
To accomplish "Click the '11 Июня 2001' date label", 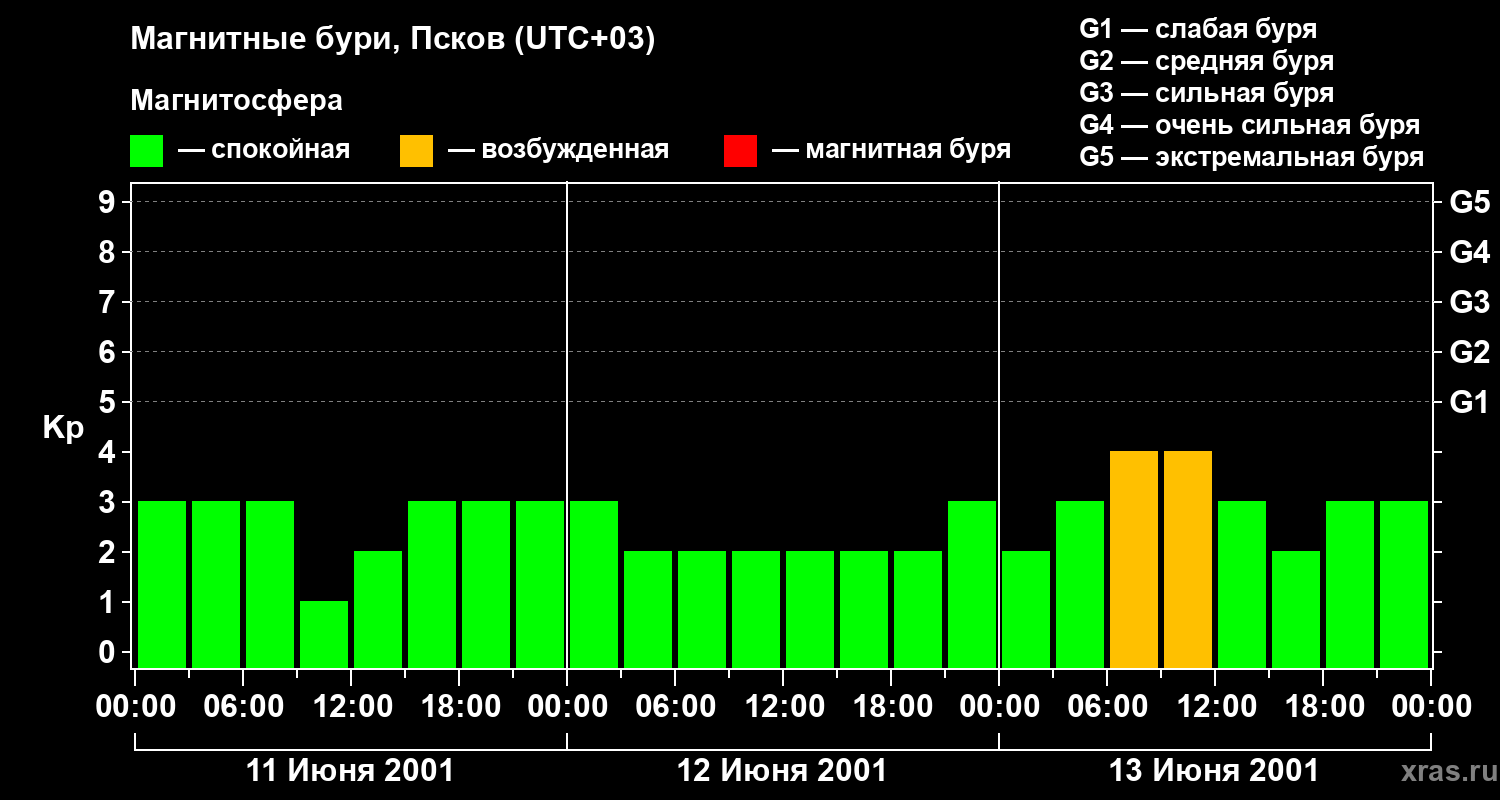I will [350, 771].
